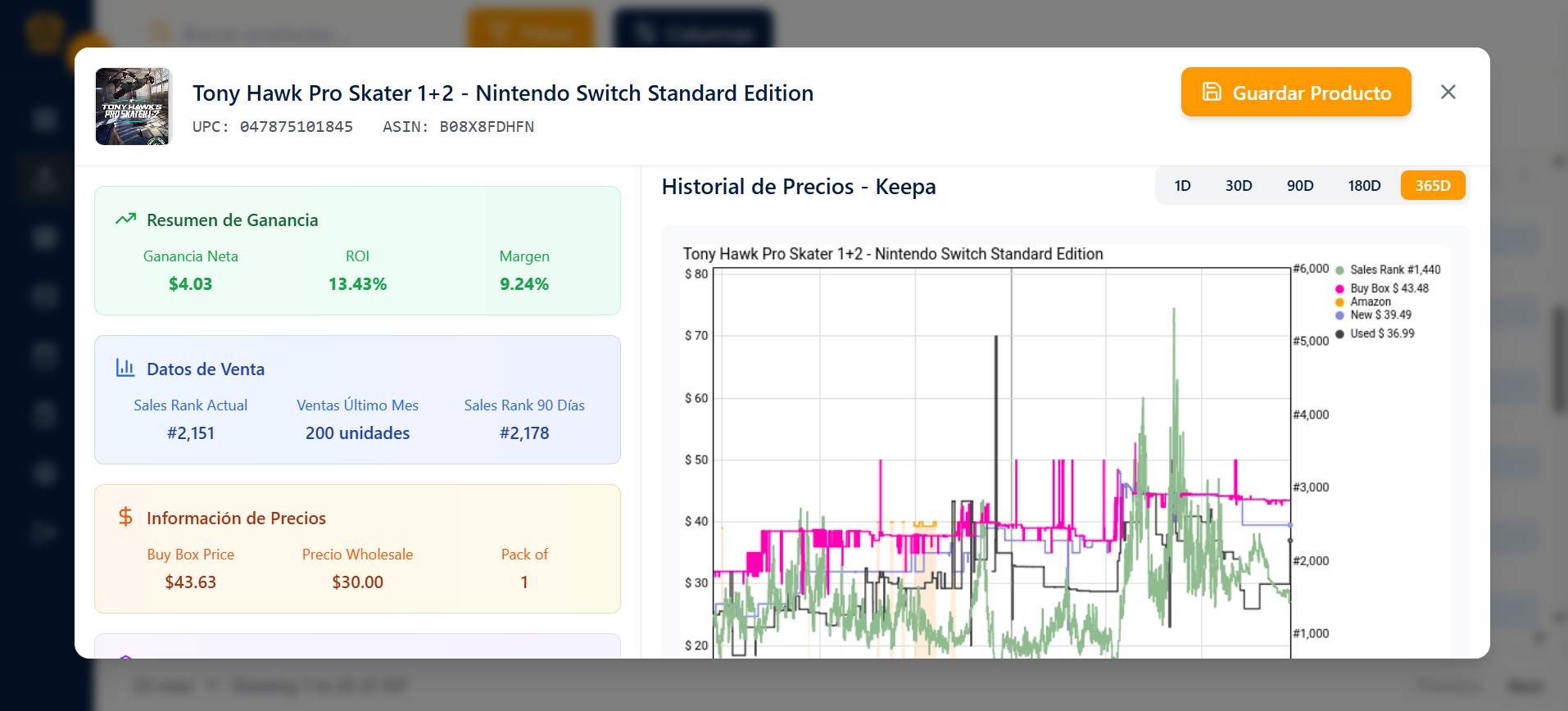
Task: Click the Guardar Producto button
Action: 1295,93
